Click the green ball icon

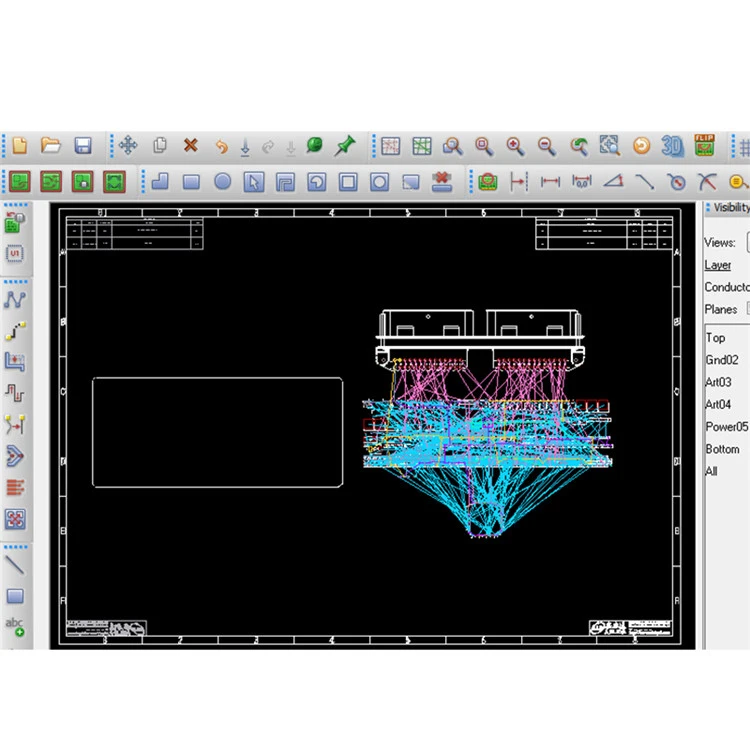(314, 145)
